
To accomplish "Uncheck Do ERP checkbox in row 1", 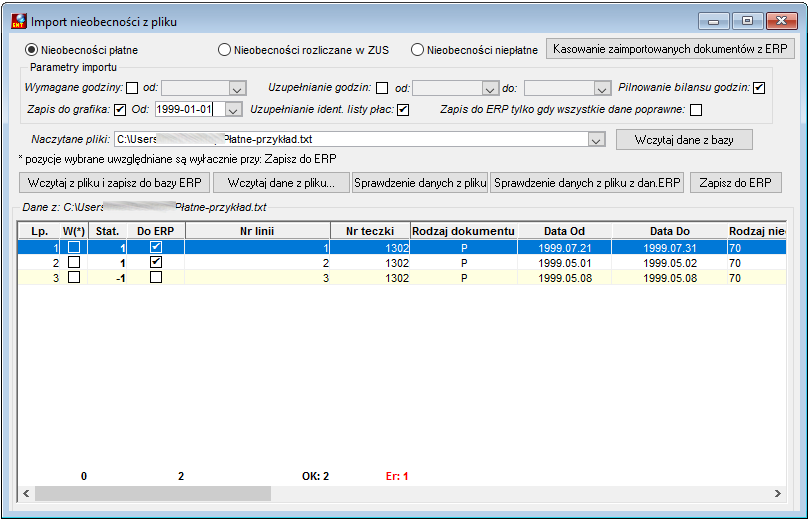I will (156, 247).
